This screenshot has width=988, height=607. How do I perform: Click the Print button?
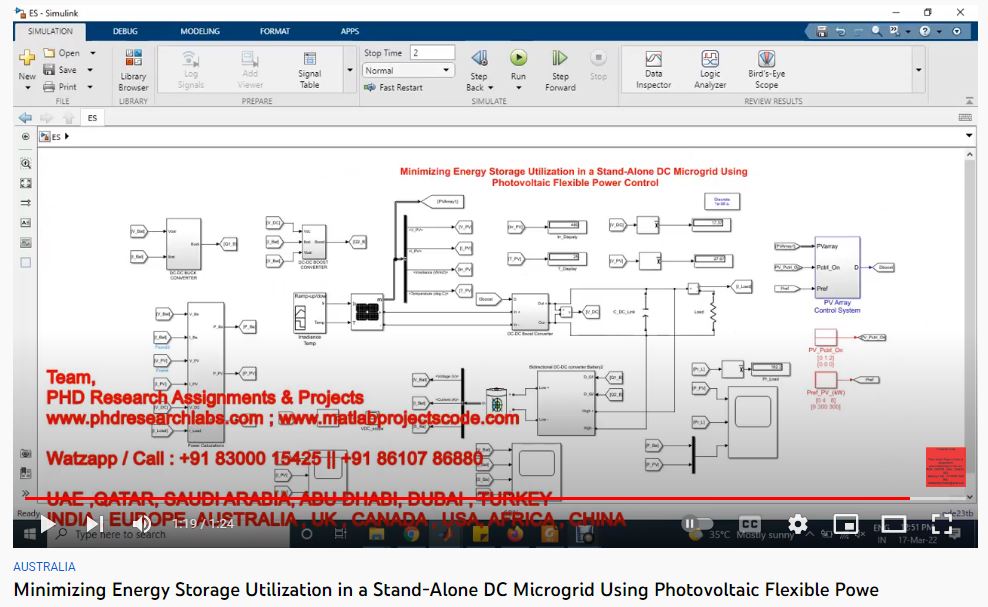60,87
